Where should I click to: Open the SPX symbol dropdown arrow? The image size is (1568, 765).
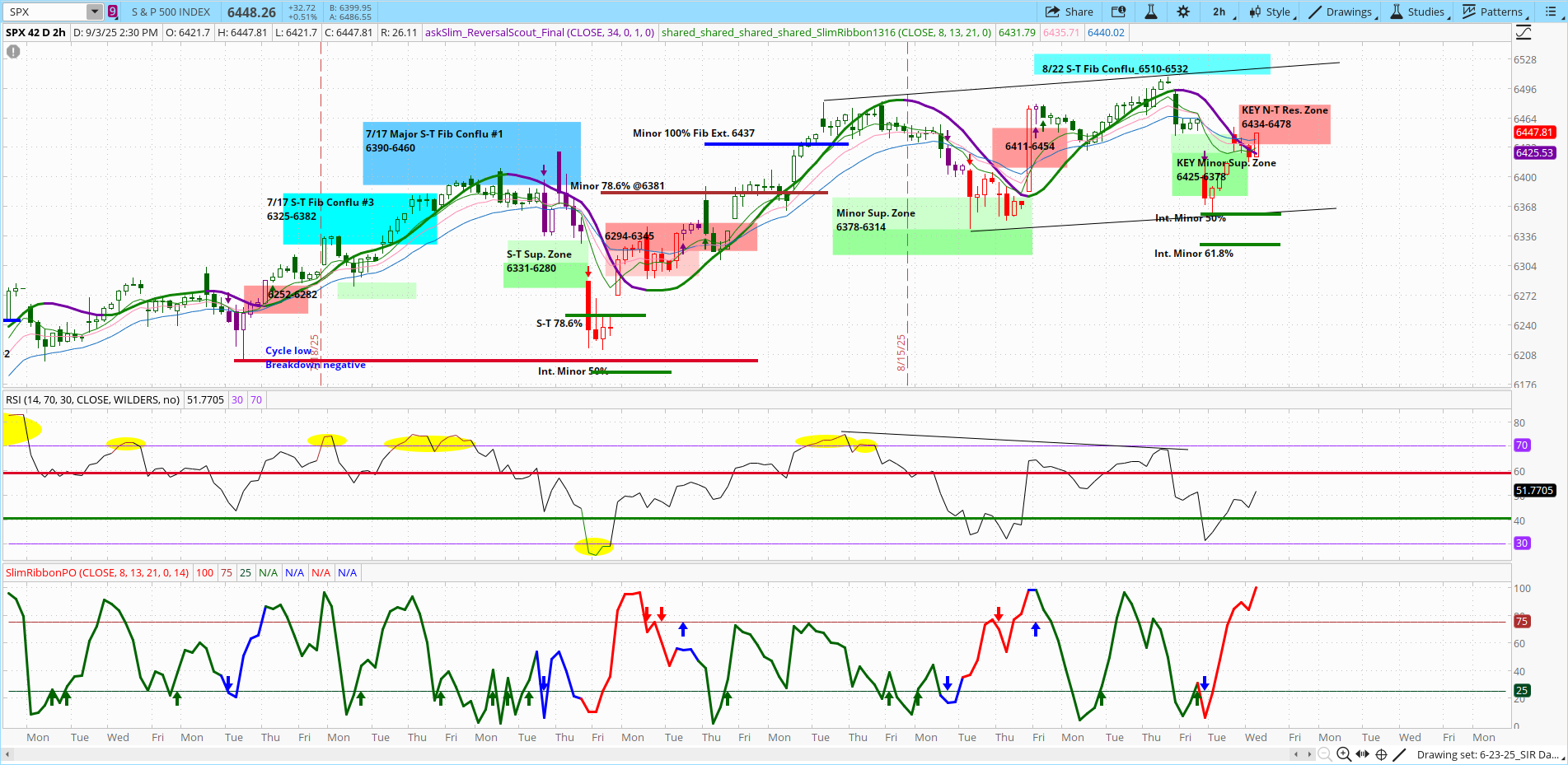click(93, 12)
